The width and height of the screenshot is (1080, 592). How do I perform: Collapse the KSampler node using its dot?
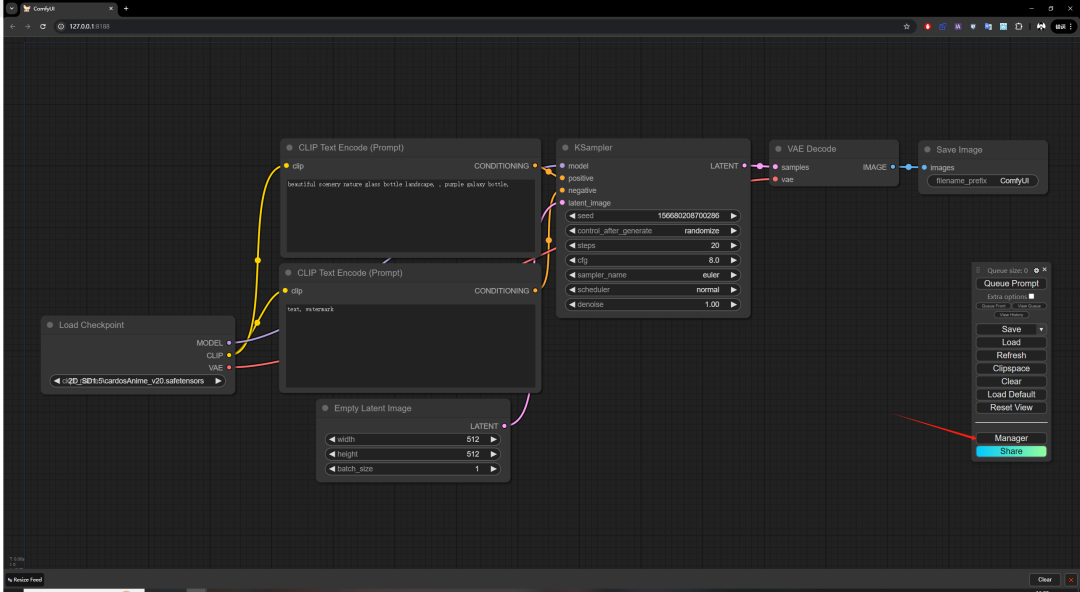(x=566, y=148)
